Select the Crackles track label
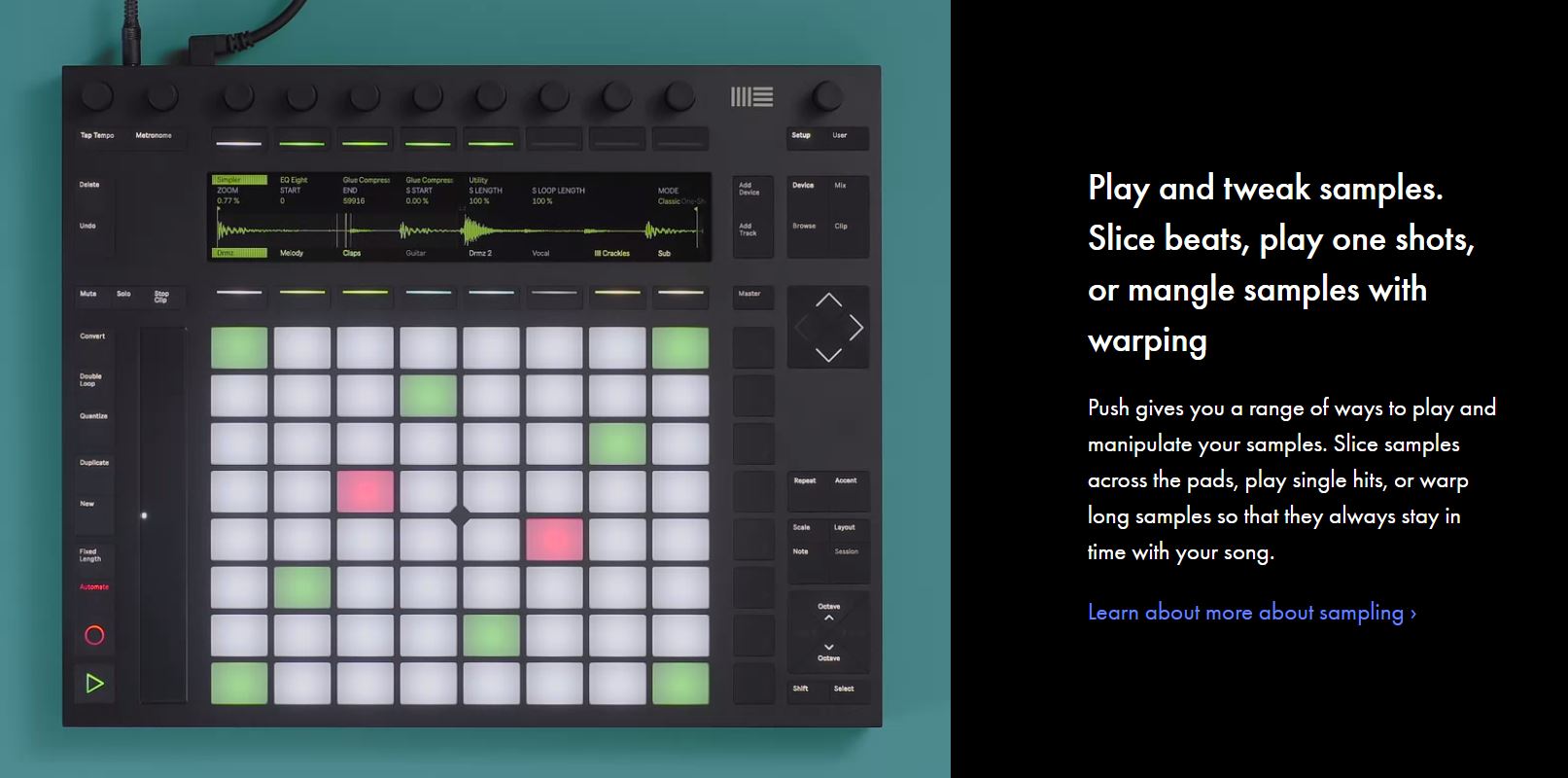Image resolution: width=1568 pixels, height=778 pixels. point(612,253)
